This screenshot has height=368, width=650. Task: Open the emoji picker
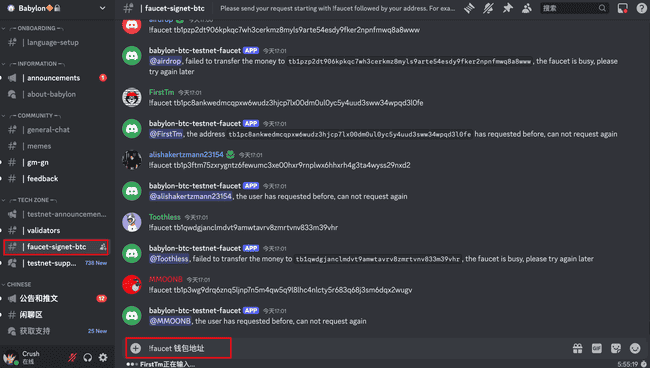pyautogui.click(x=635, y=348)
